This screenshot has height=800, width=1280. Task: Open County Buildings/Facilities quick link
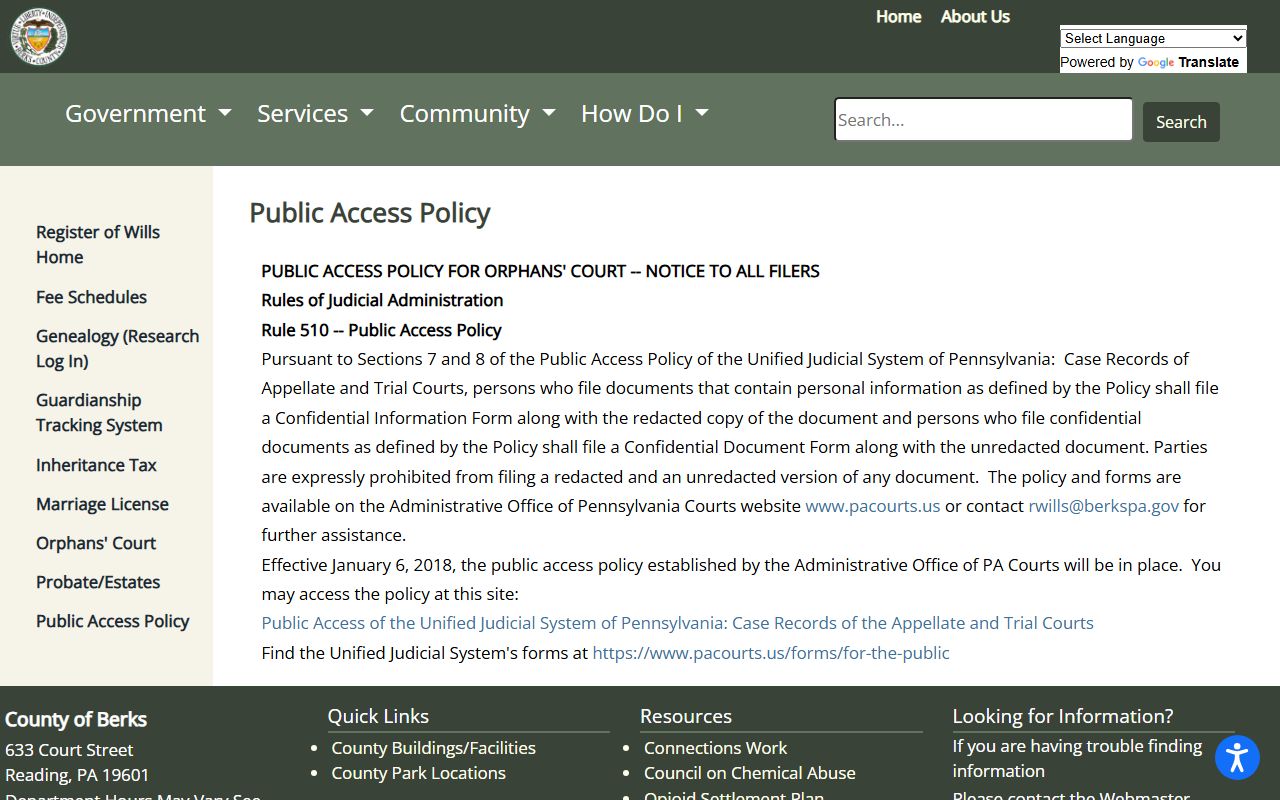pos(433,748)
